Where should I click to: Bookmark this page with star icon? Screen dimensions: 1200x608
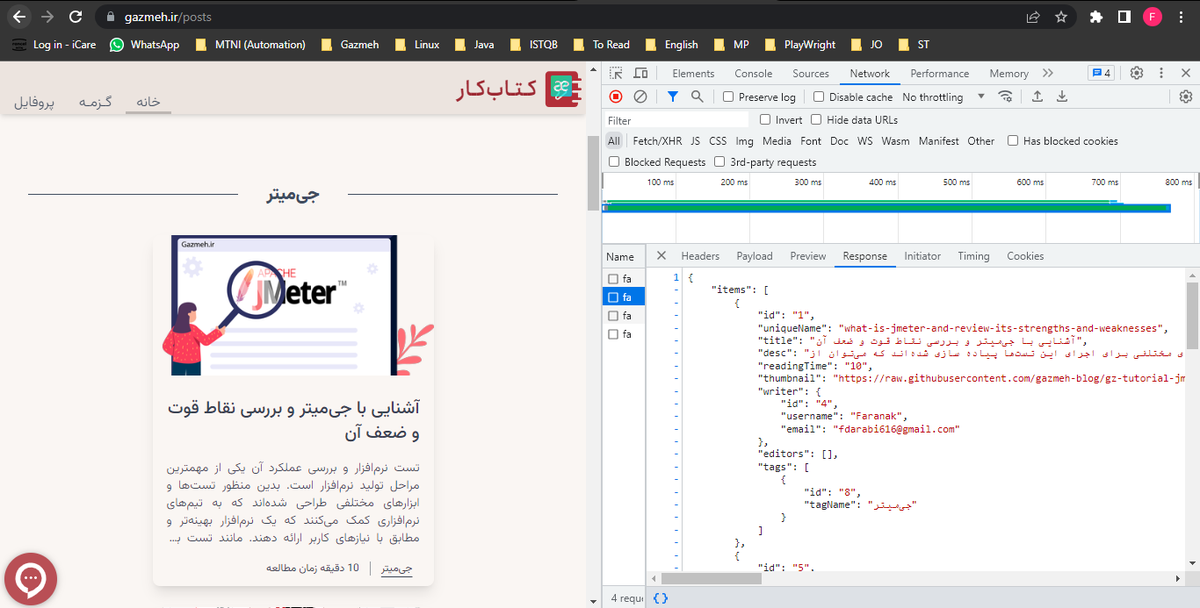point(1061,17)
